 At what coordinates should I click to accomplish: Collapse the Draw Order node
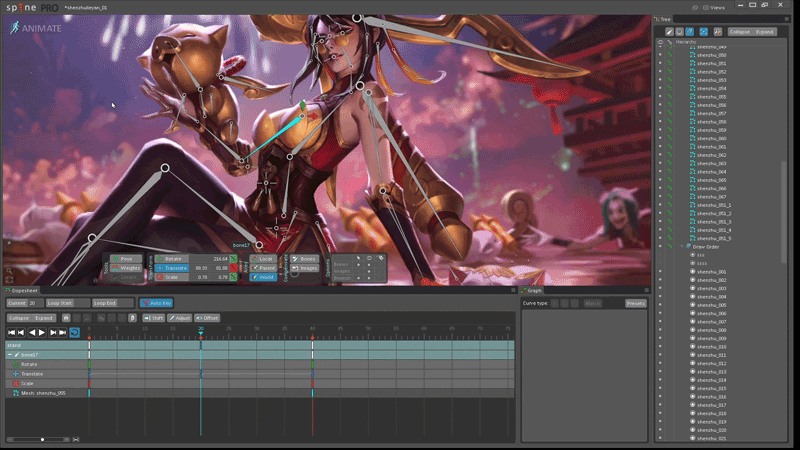pos(682,246)
